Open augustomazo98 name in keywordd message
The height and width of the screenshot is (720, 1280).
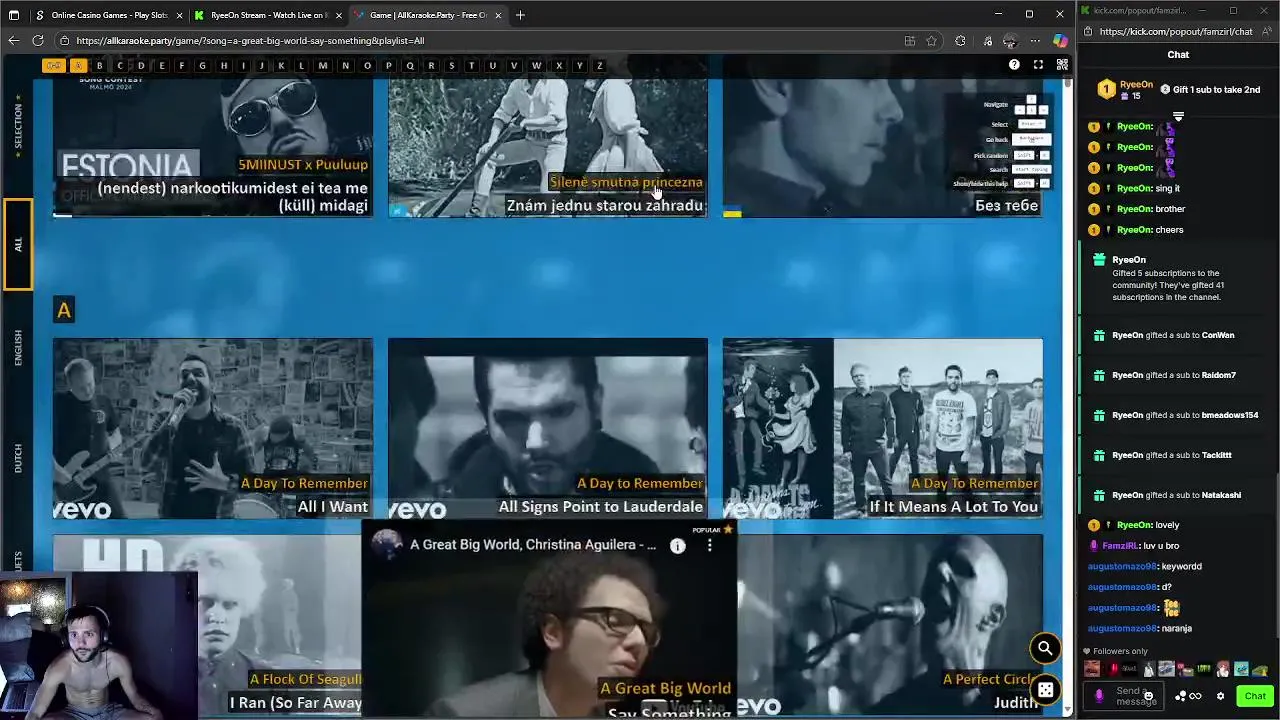click(x=1122, y=566)
